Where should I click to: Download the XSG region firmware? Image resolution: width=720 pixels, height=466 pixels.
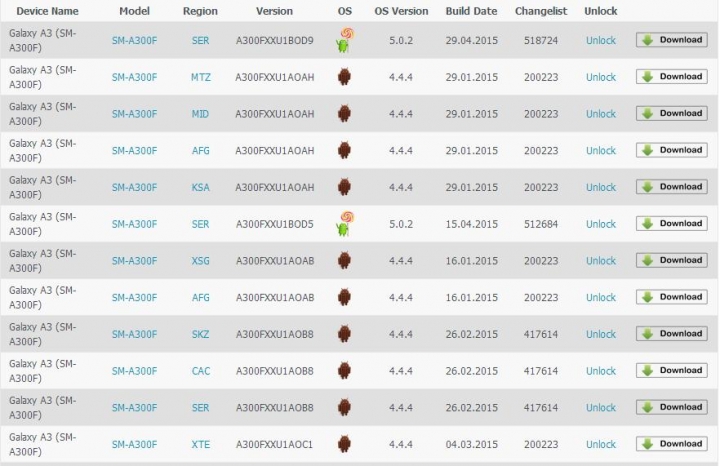672,260
